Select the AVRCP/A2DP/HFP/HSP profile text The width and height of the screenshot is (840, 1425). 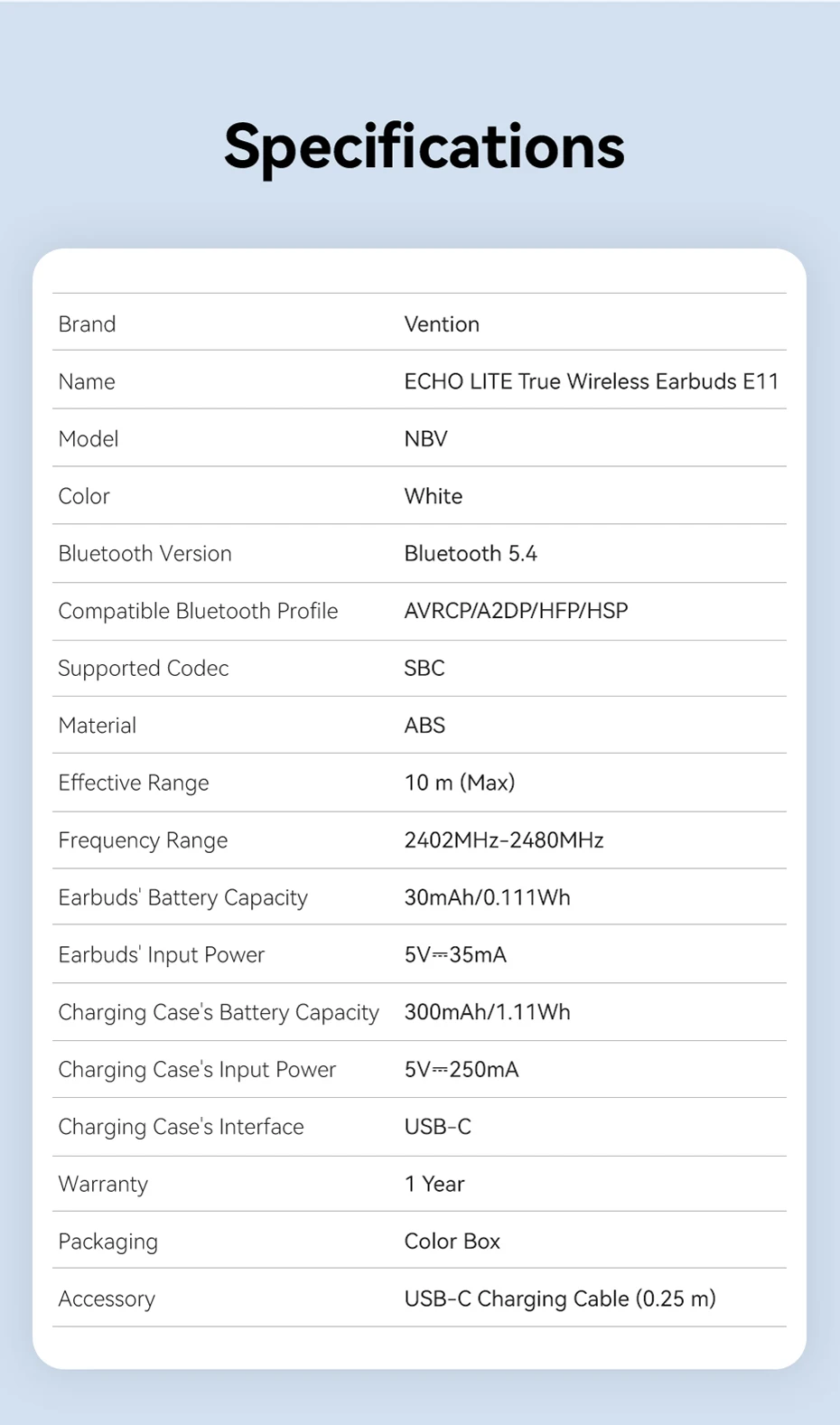(x=516, y=611)
